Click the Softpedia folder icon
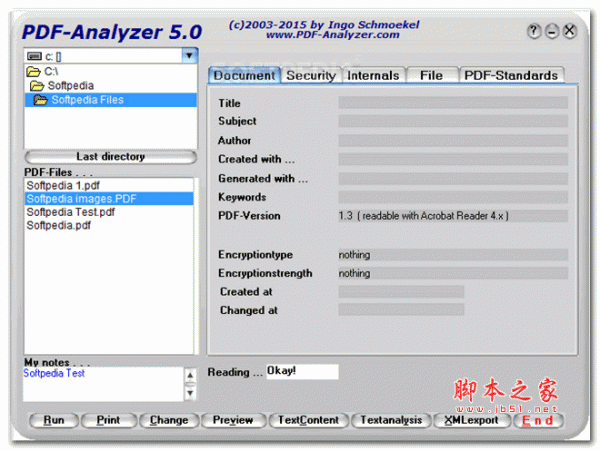 click(37, 85)
